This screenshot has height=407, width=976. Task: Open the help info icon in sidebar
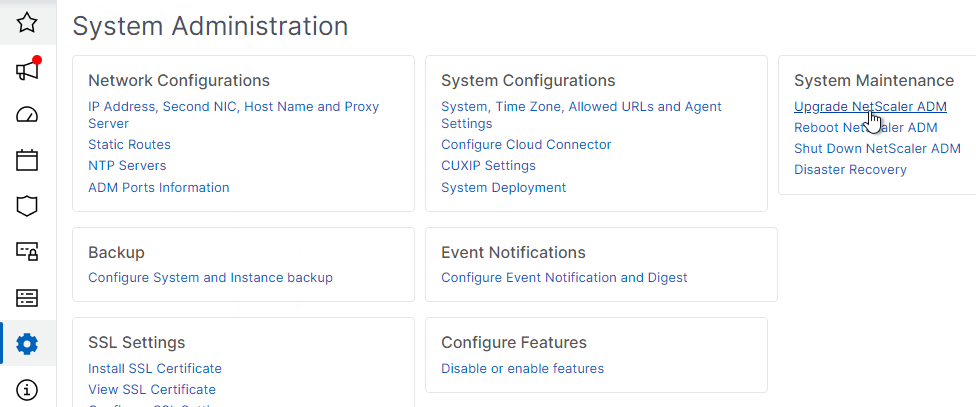(27, 390)
